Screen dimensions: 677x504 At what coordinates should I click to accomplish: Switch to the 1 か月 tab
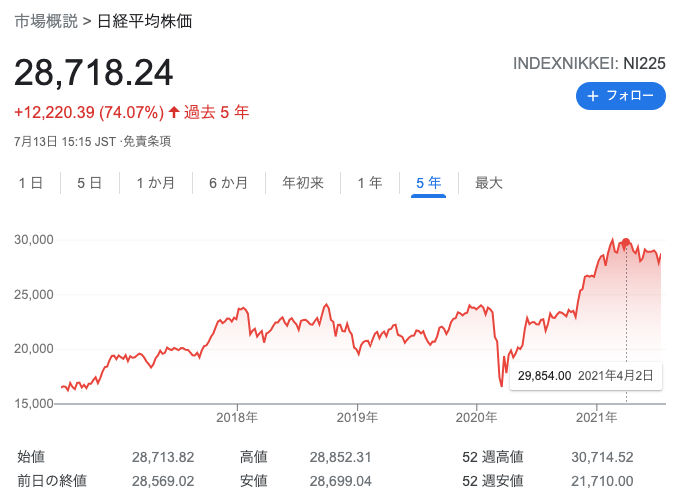pos(155,183)
